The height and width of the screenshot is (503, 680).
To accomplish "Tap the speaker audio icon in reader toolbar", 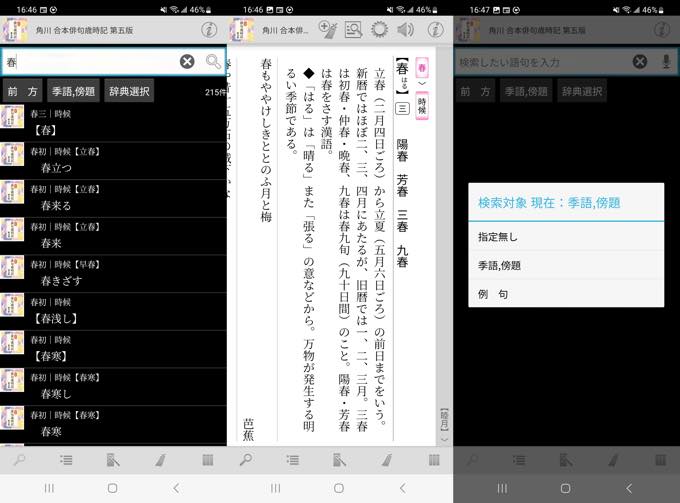I will (405, 29).
